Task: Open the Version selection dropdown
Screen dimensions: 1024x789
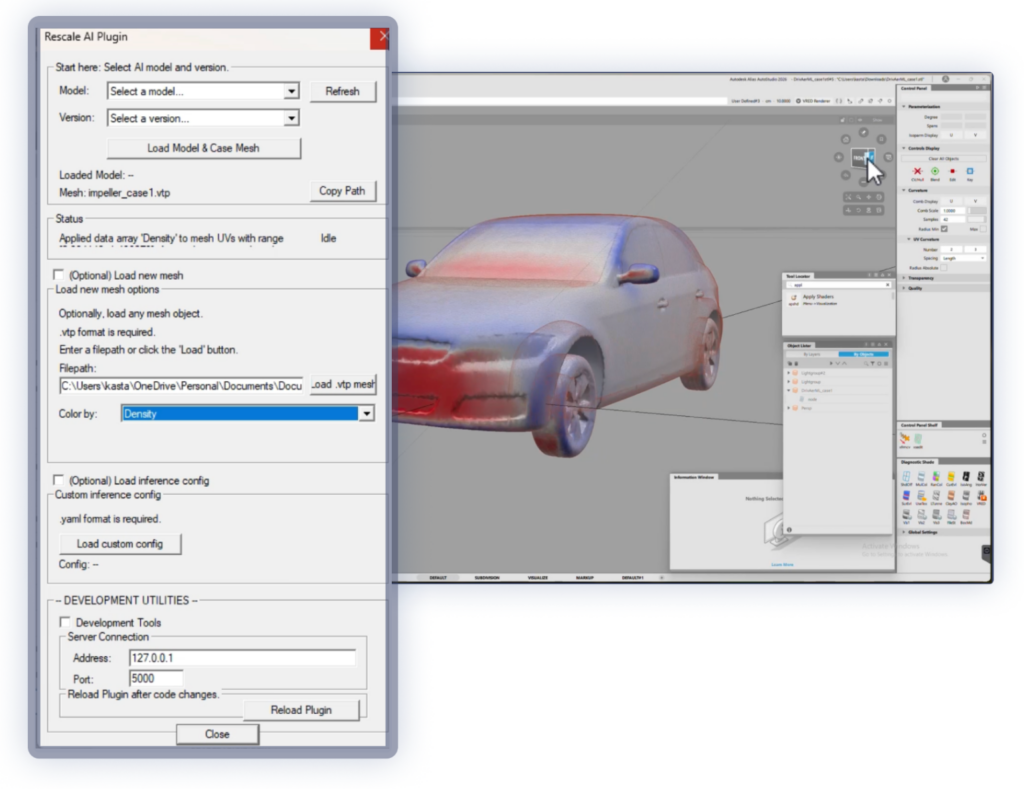Action: [204, 118]
